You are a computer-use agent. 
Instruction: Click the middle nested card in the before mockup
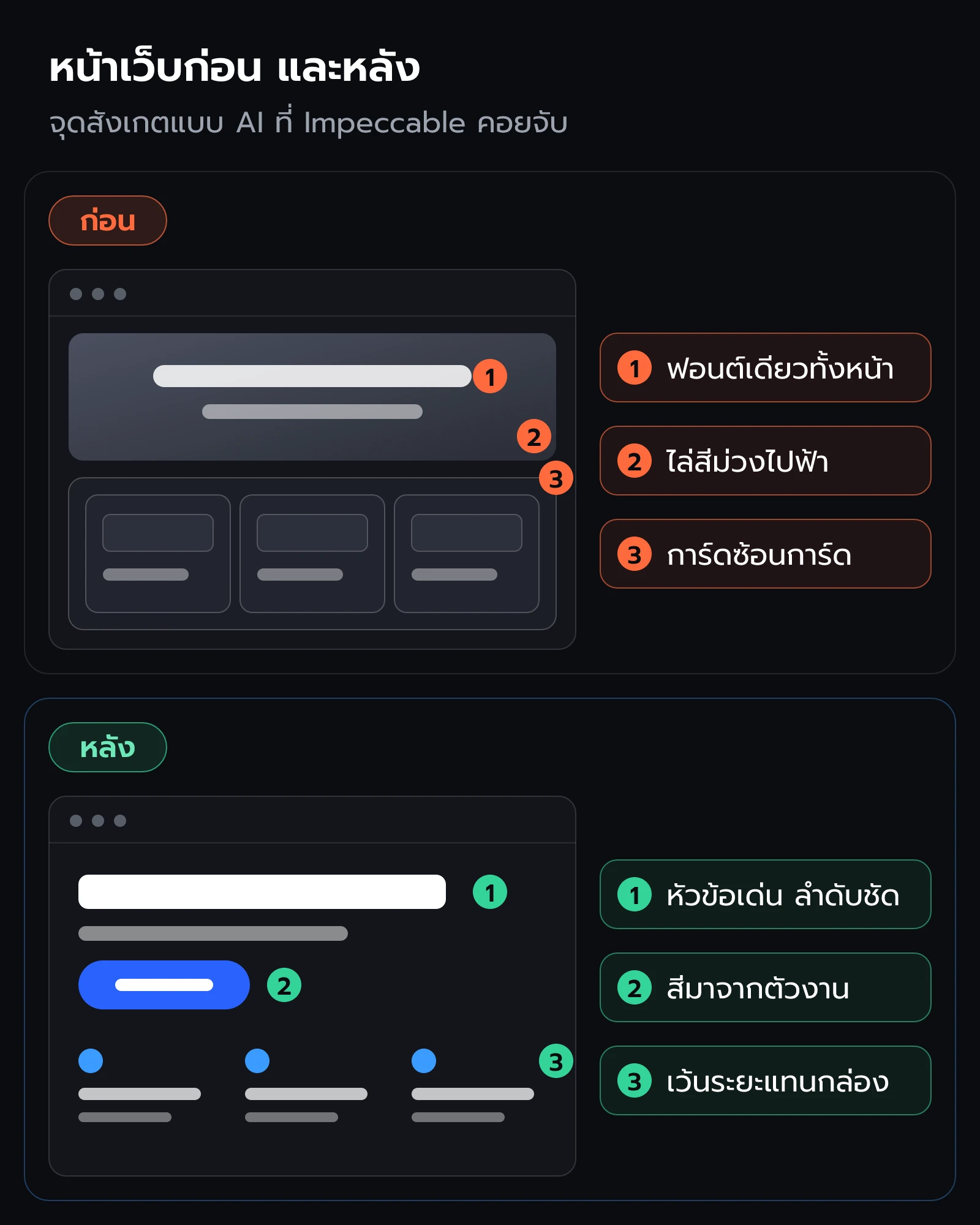point(312,554)
